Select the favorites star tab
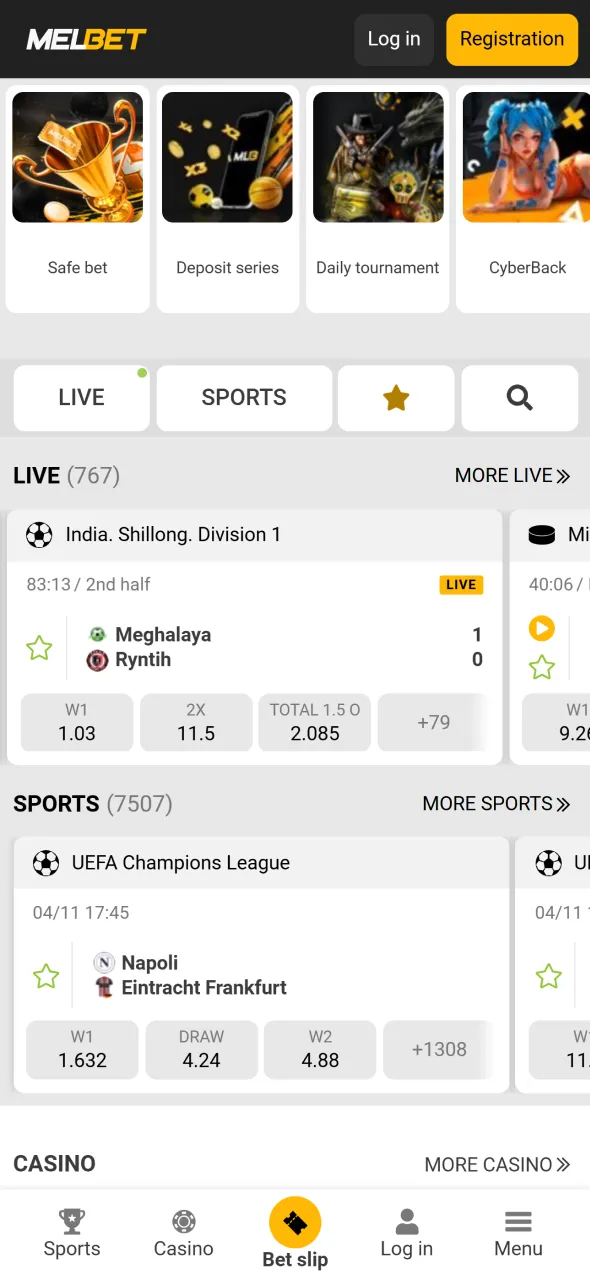Image resolution: width=590 pixels, height=1280 pixels. 395,397
